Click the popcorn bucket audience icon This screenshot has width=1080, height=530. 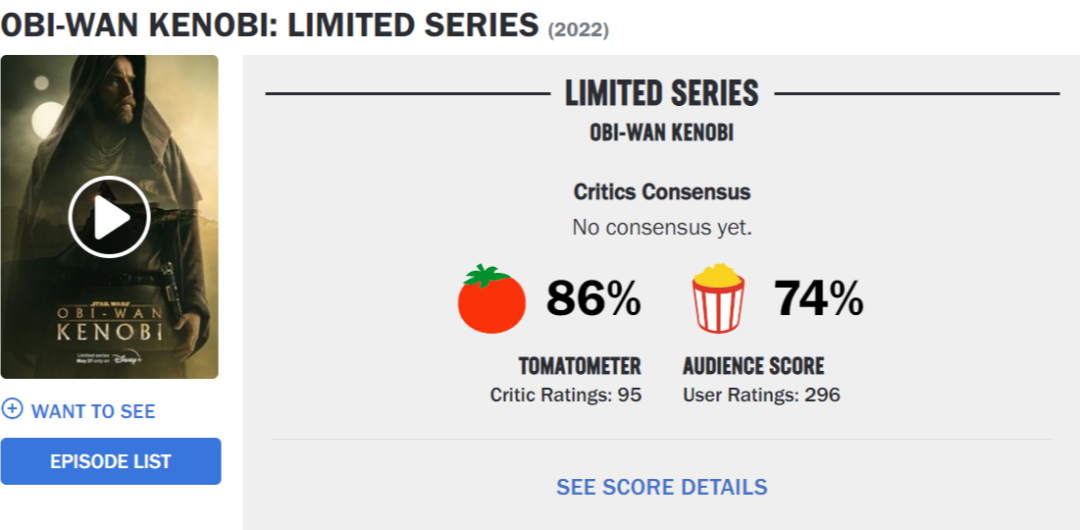tap(718, 298)
